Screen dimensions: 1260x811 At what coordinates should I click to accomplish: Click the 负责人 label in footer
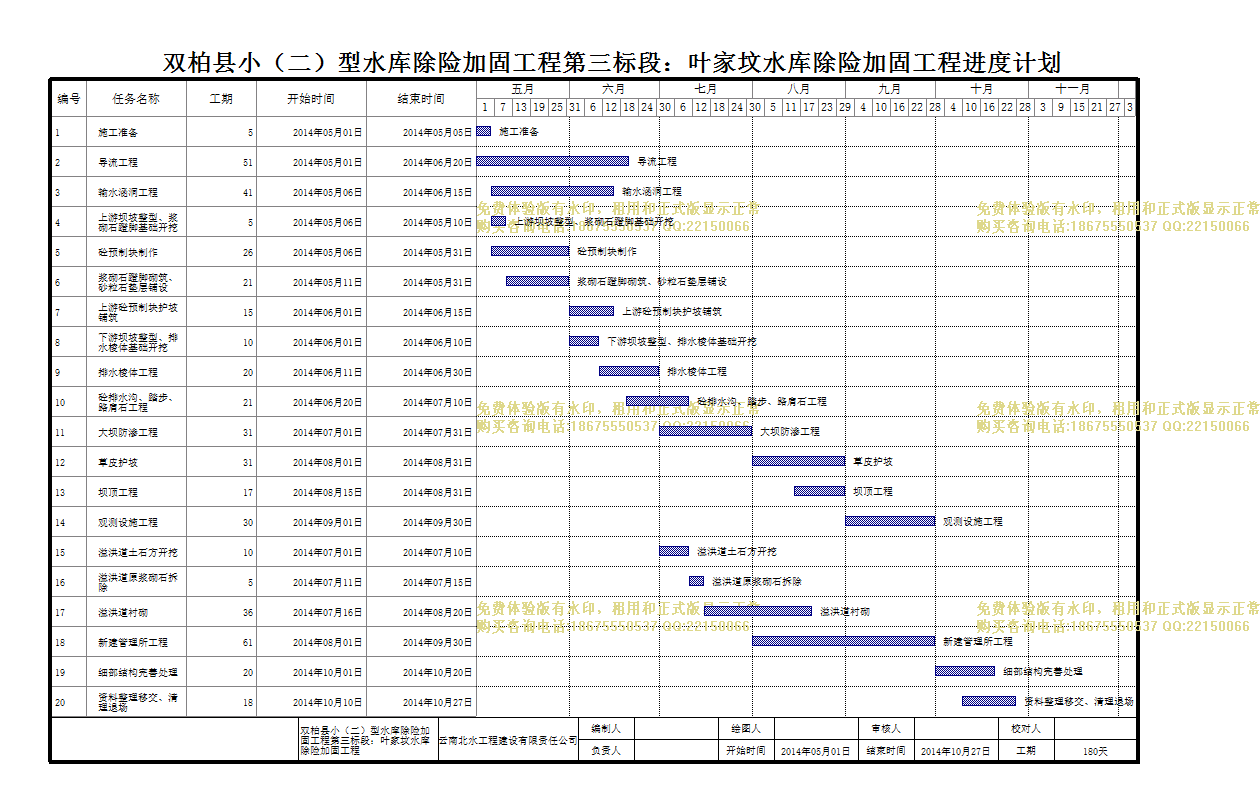click(x=606, y=750)
